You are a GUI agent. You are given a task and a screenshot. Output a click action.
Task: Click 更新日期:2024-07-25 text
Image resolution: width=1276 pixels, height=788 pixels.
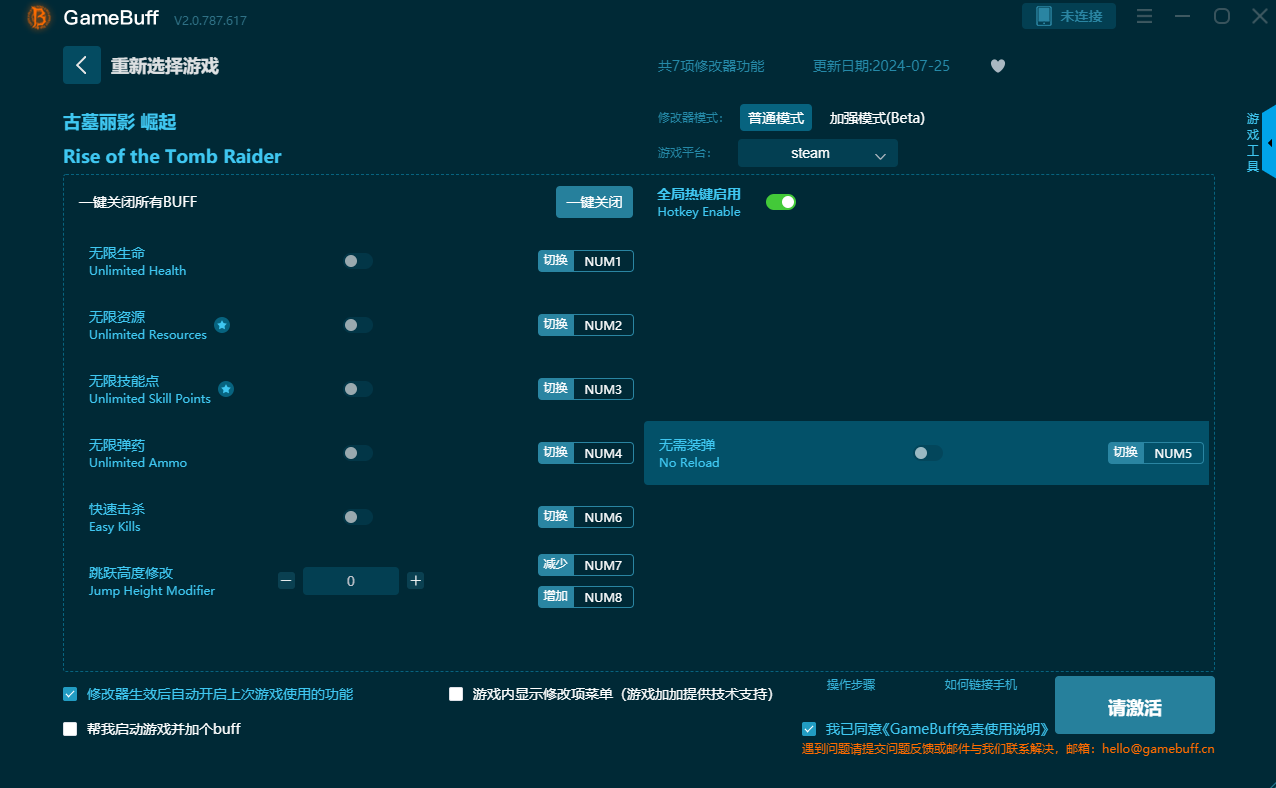[x=881, y=66]
